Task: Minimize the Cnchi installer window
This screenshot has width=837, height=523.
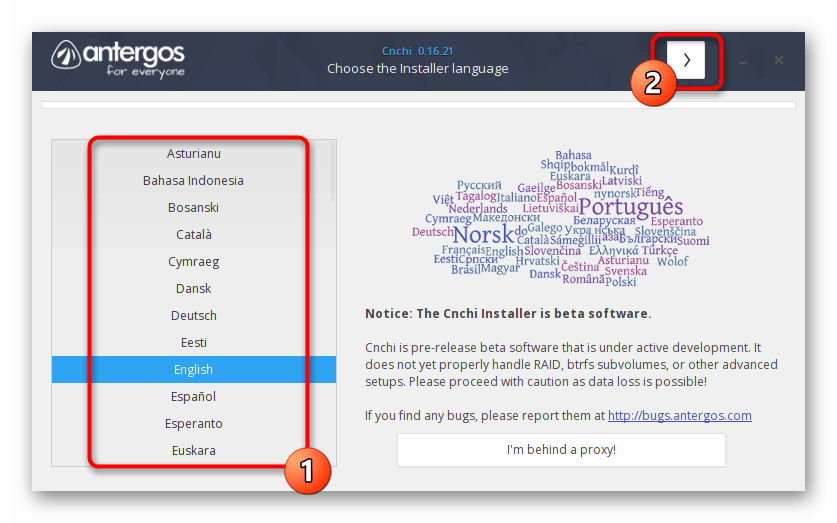Action: click(743, 61)
